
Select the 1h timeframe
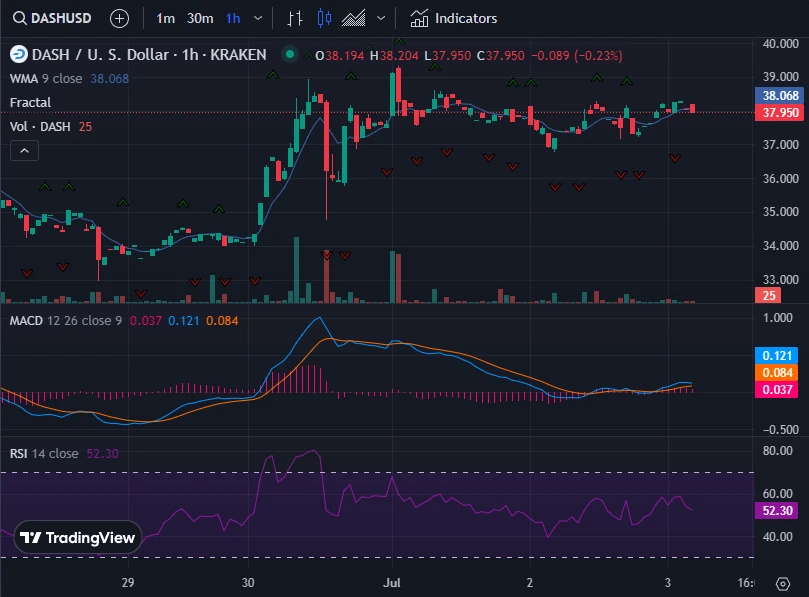(233, 19)
